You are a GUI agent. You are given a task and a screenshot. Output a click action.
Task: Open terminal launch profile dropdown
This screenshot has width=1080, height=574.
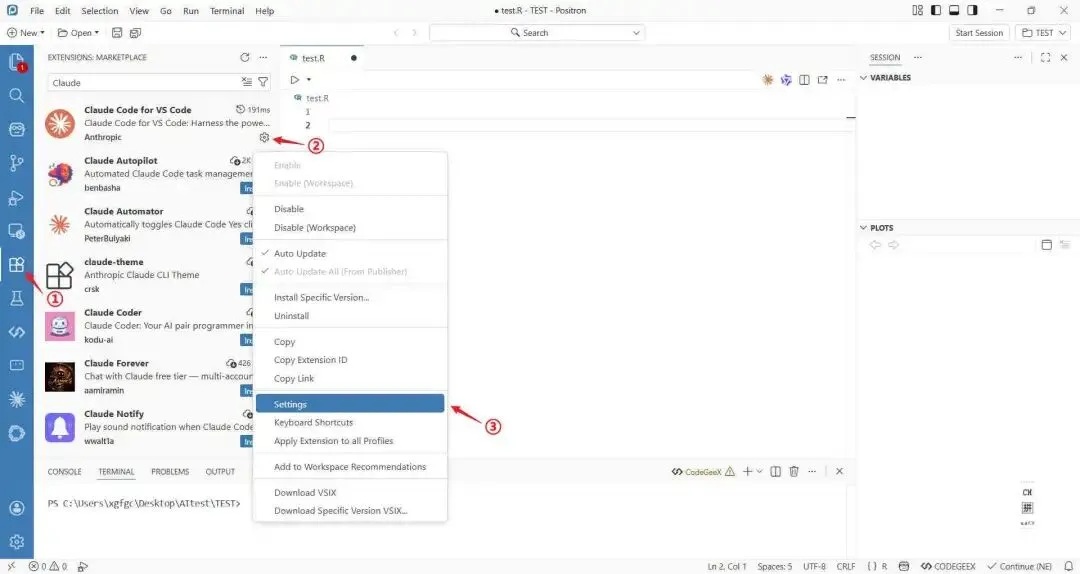pos(760,471)
